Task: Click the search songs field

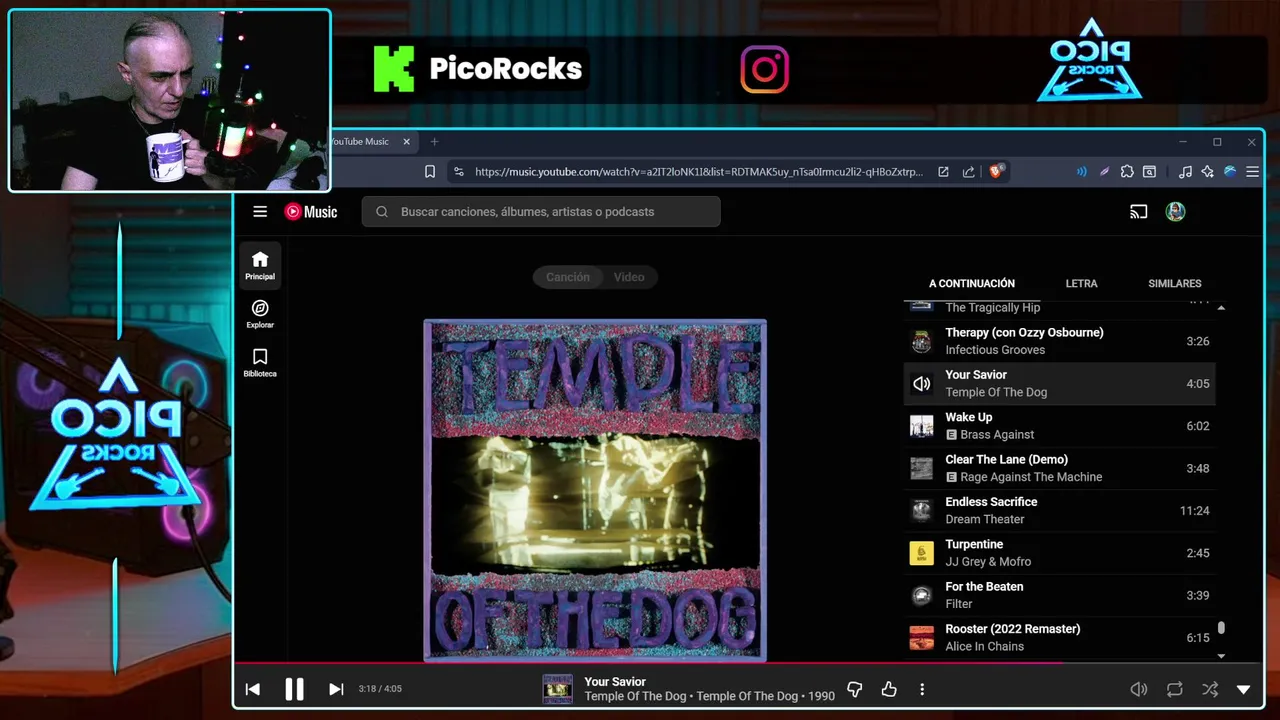Action: (541, 212)
